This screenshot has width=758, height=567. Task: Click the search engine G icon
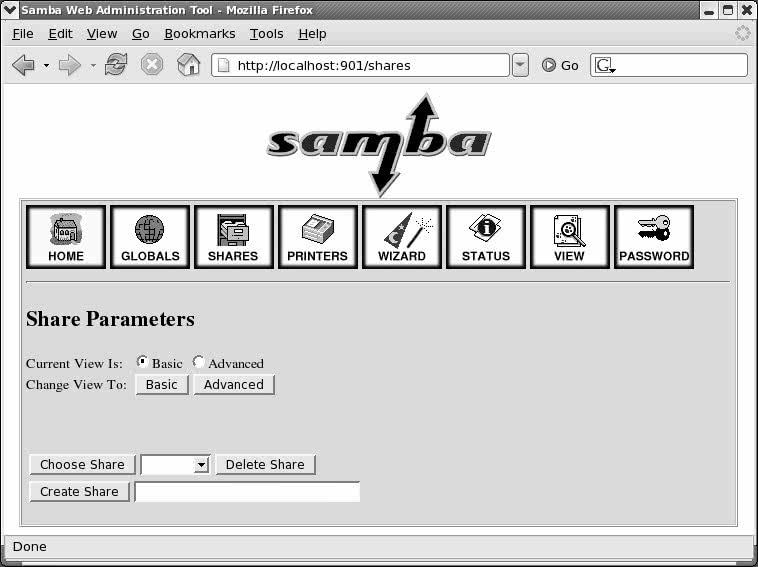(604, 65)
